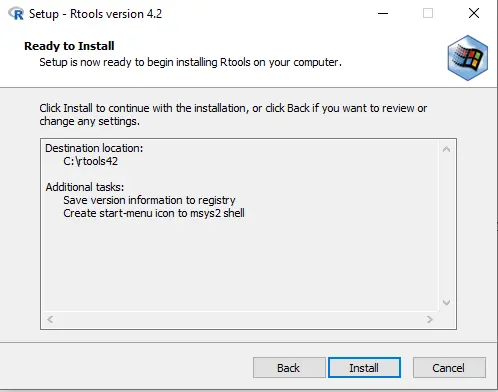Click the horizontal scrollbar track in summary
498x392 pixels.
coord(240,319)
